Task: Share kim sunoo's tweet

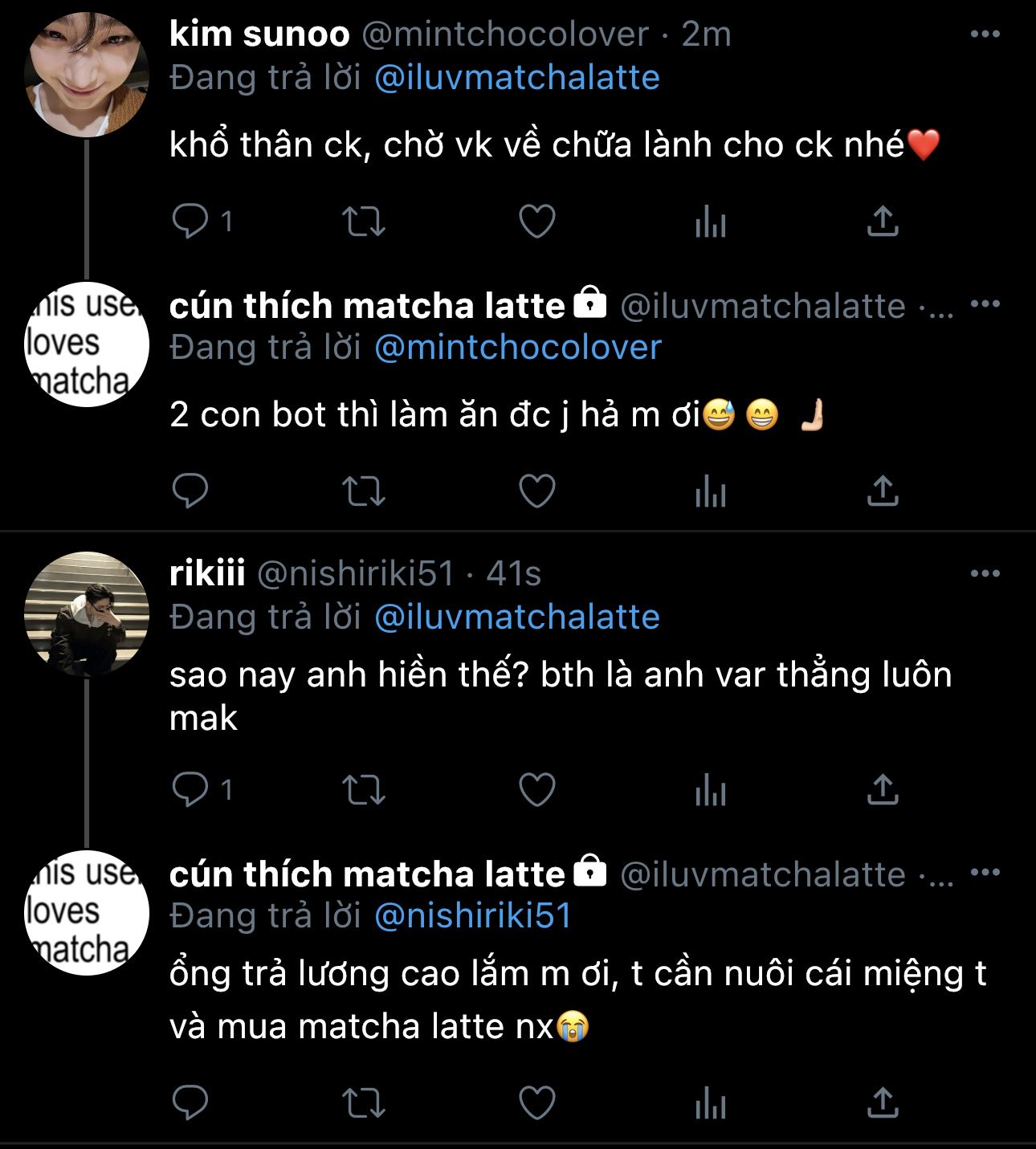Action: tap(883, 222)
